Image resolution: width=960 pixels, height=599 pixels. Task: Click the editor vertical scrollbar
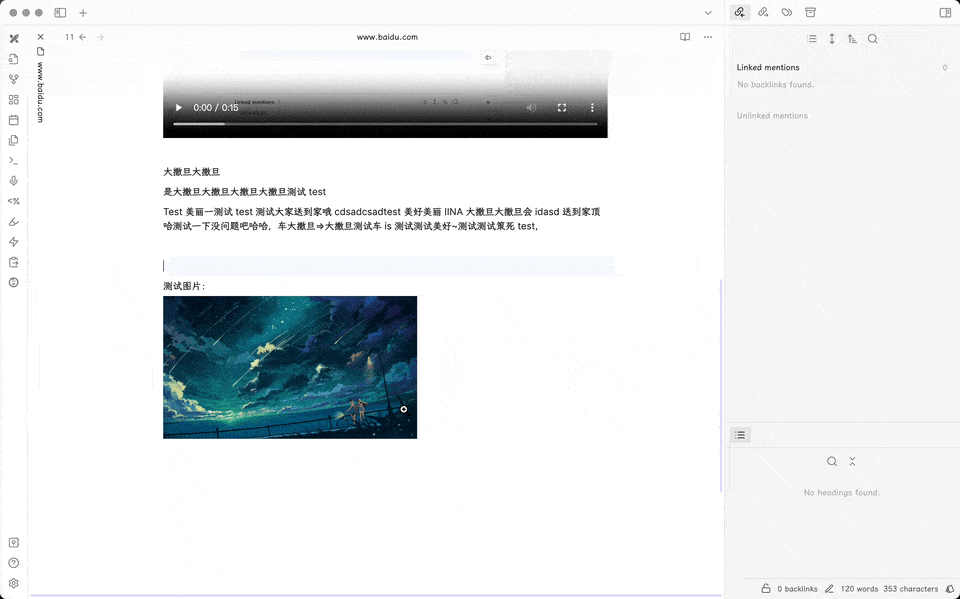[x=721, y=386]
